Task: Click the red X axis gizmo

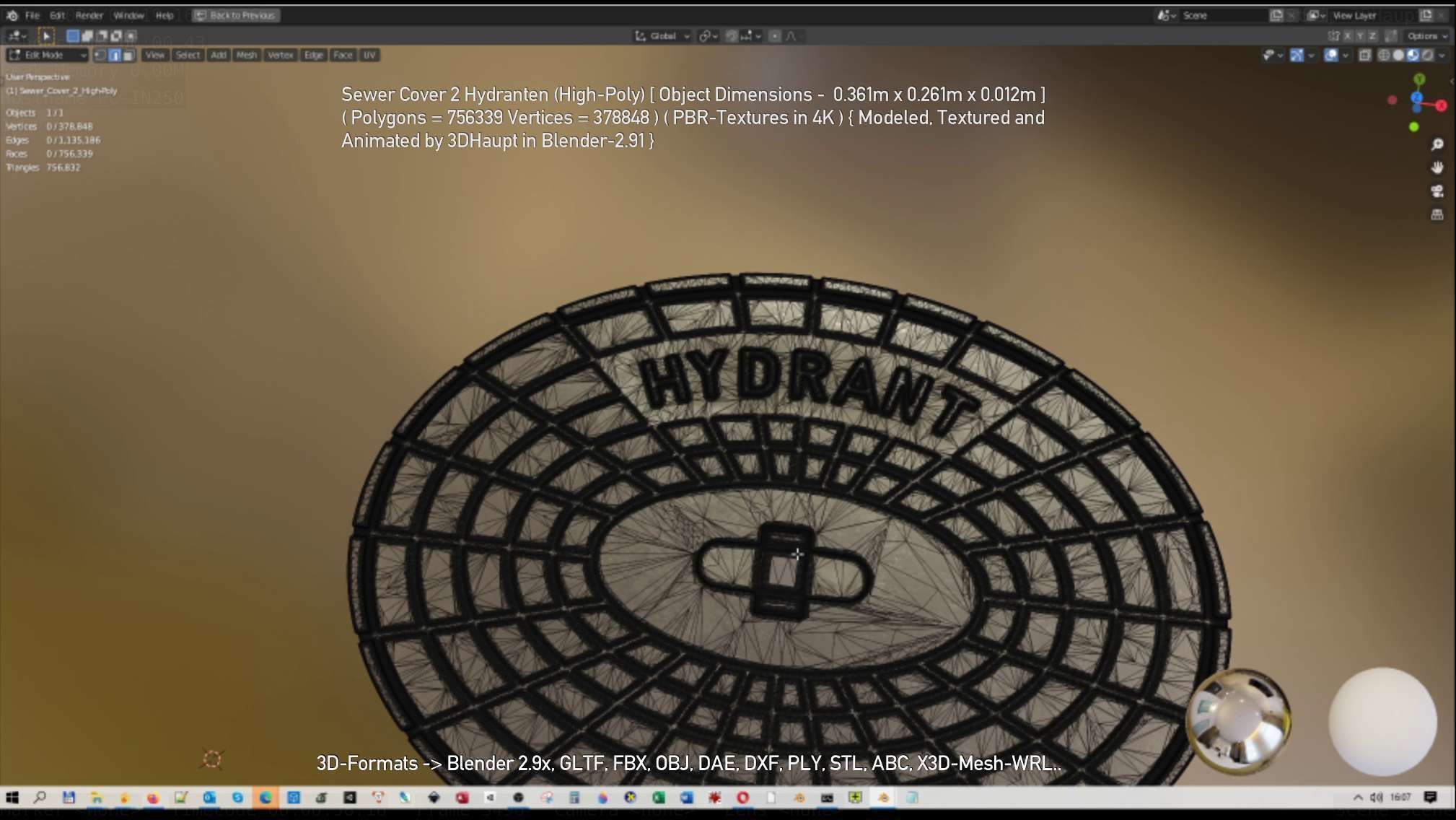Action: 1441,106
